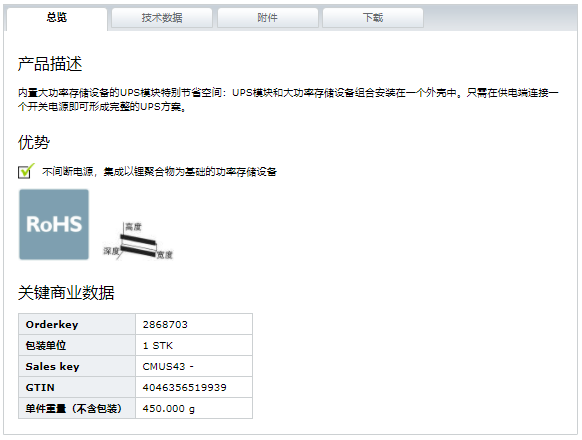Click the 包装单位 value 1 STK
Image resolution: width=582 pixels, height=440 pixels.
(x=158, y=346)
